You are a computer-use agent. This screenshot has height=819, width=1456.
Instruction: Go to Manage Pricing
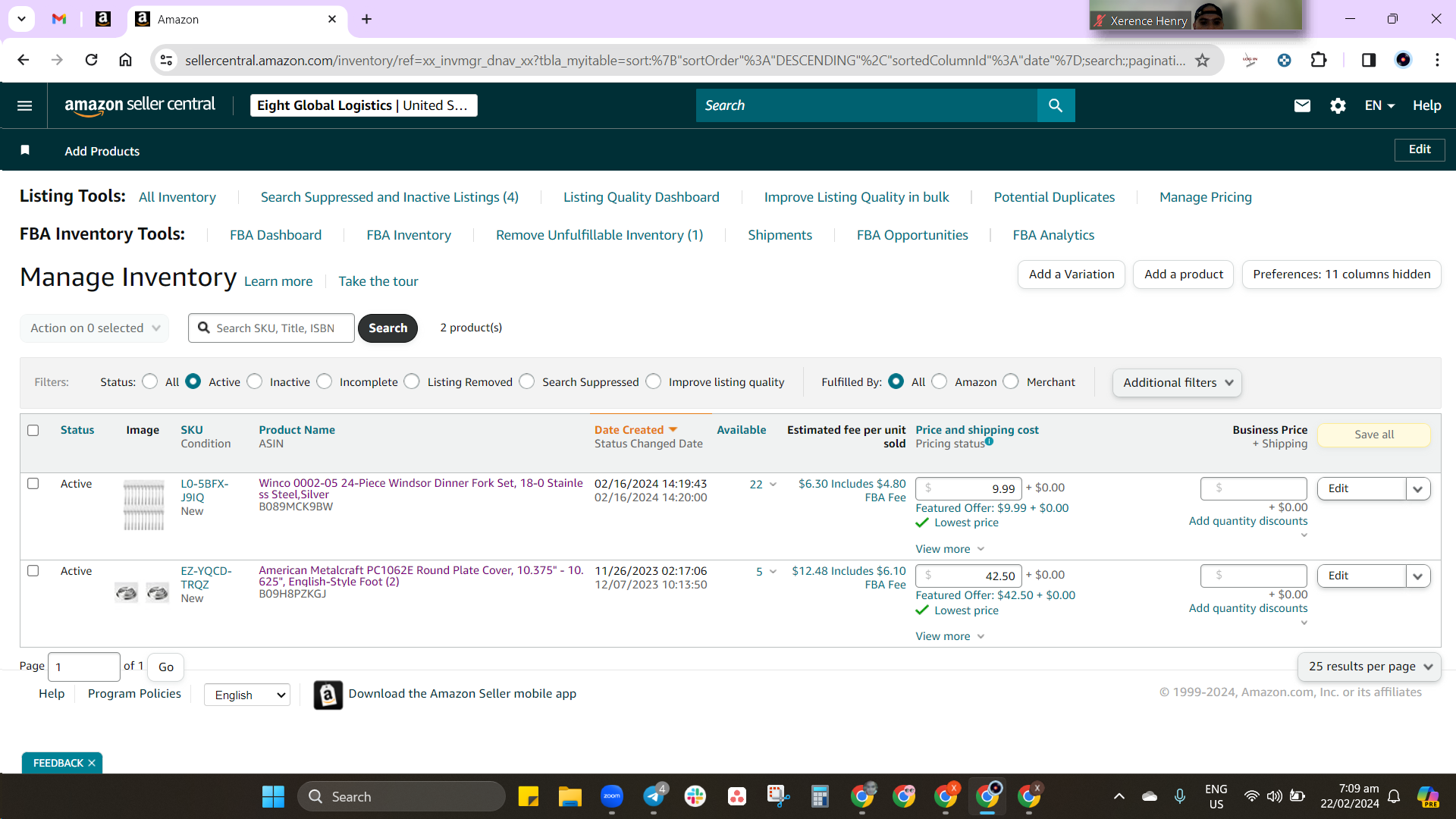tap(1206, 197)
